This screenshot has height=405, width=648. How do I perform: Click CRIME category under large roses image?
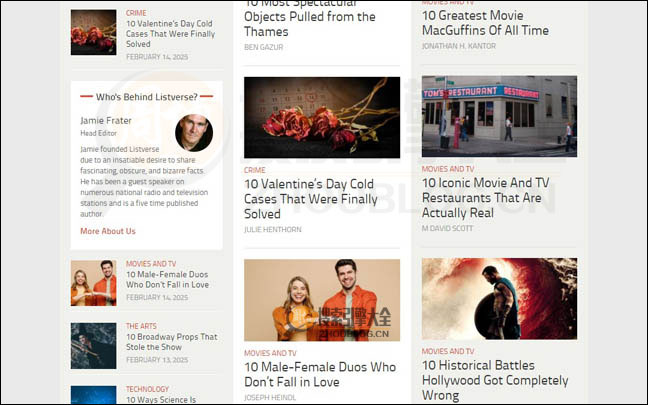(255, 170)
